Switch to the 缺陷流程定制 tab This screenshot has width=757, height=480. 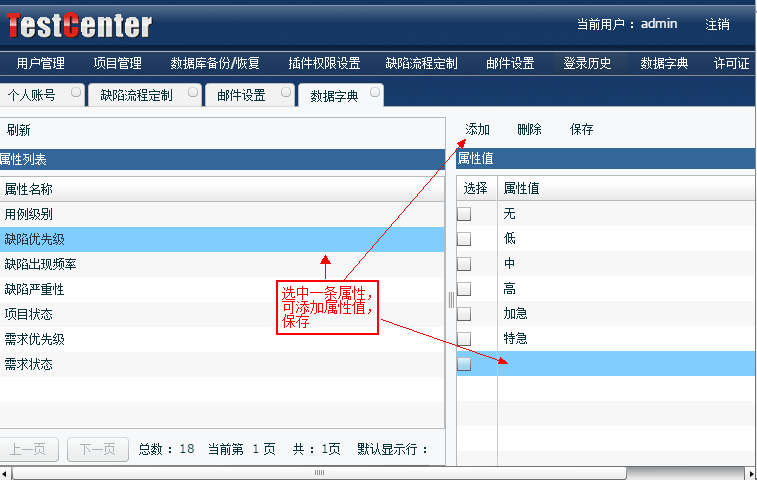pyautogui.click(x=135, y=96)
